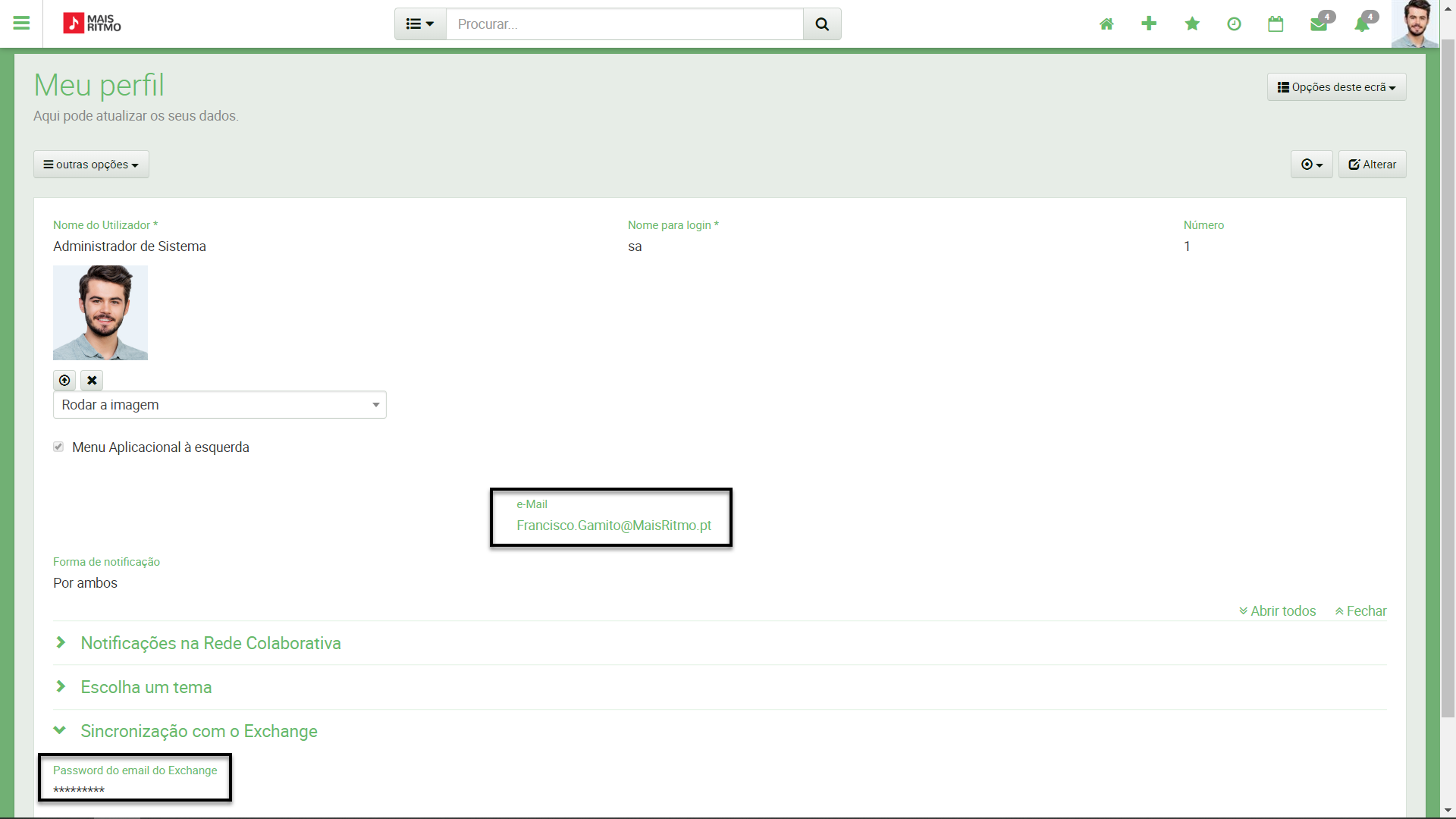Open the recent history clock icon
The height and width of the screenshot is (819, 1456).
1234,24
